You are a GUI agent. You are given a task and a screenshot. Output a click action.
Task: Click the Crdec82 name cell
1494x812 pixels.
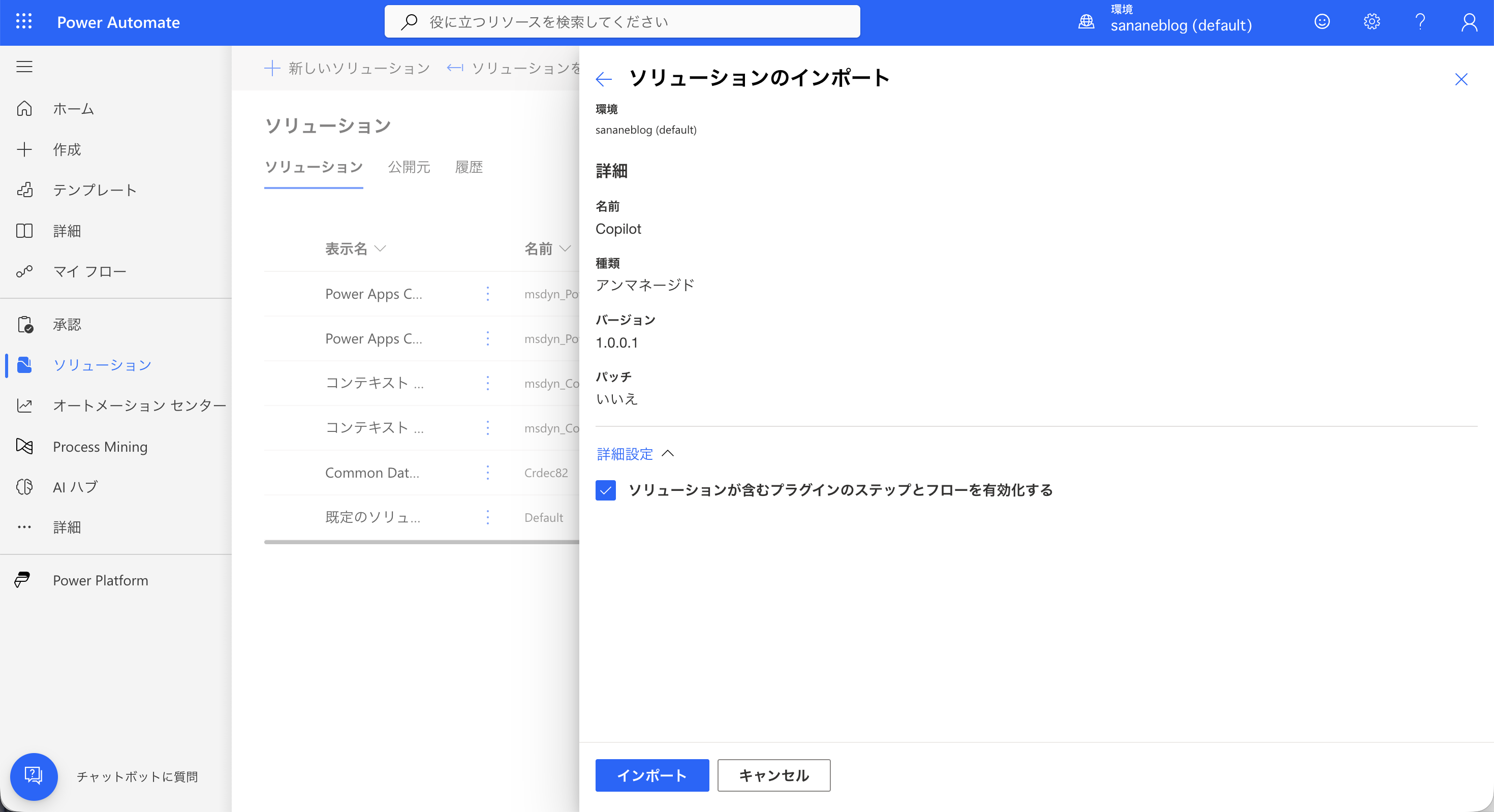click(546, 473)
